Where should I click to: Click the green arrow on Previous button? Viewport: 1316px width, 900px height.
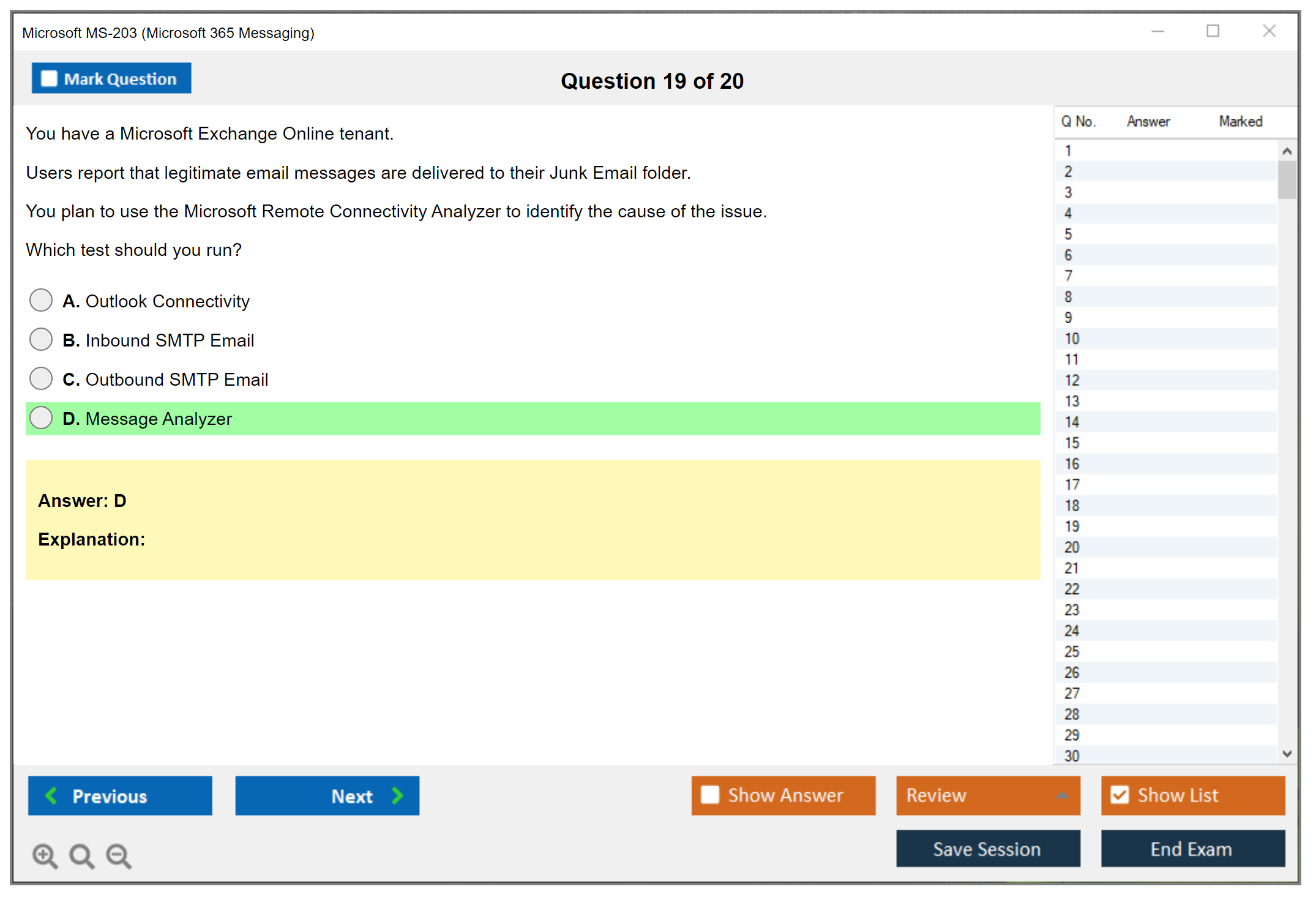pyautogui.click(x=51, y=795)
